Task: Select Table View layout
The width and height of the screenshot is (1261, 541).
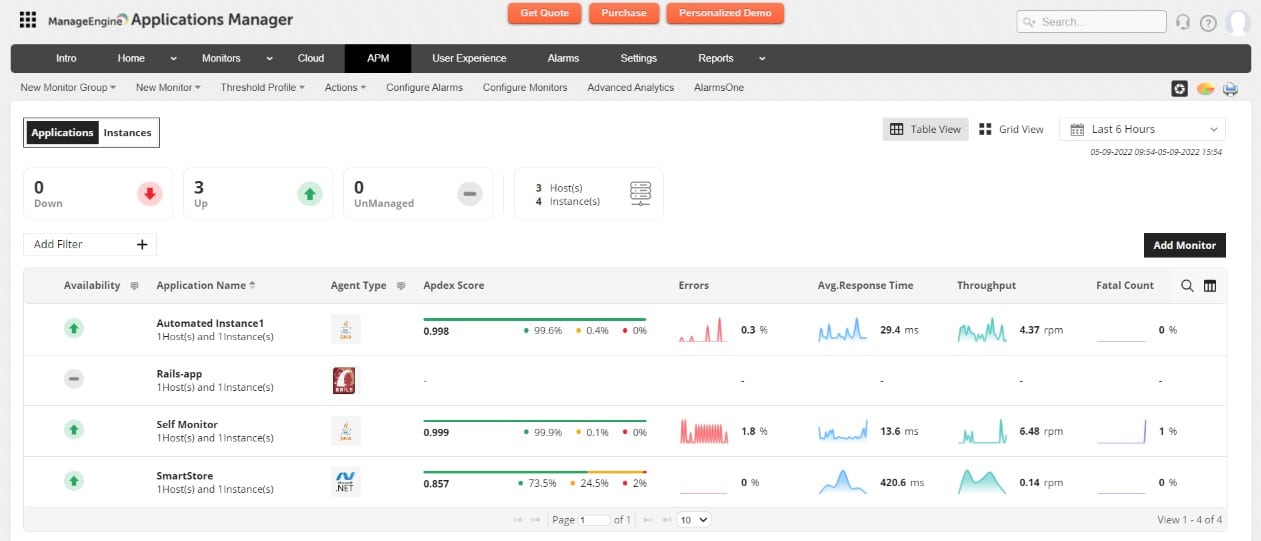Action: pyautogui.click(x=925, y=129)
